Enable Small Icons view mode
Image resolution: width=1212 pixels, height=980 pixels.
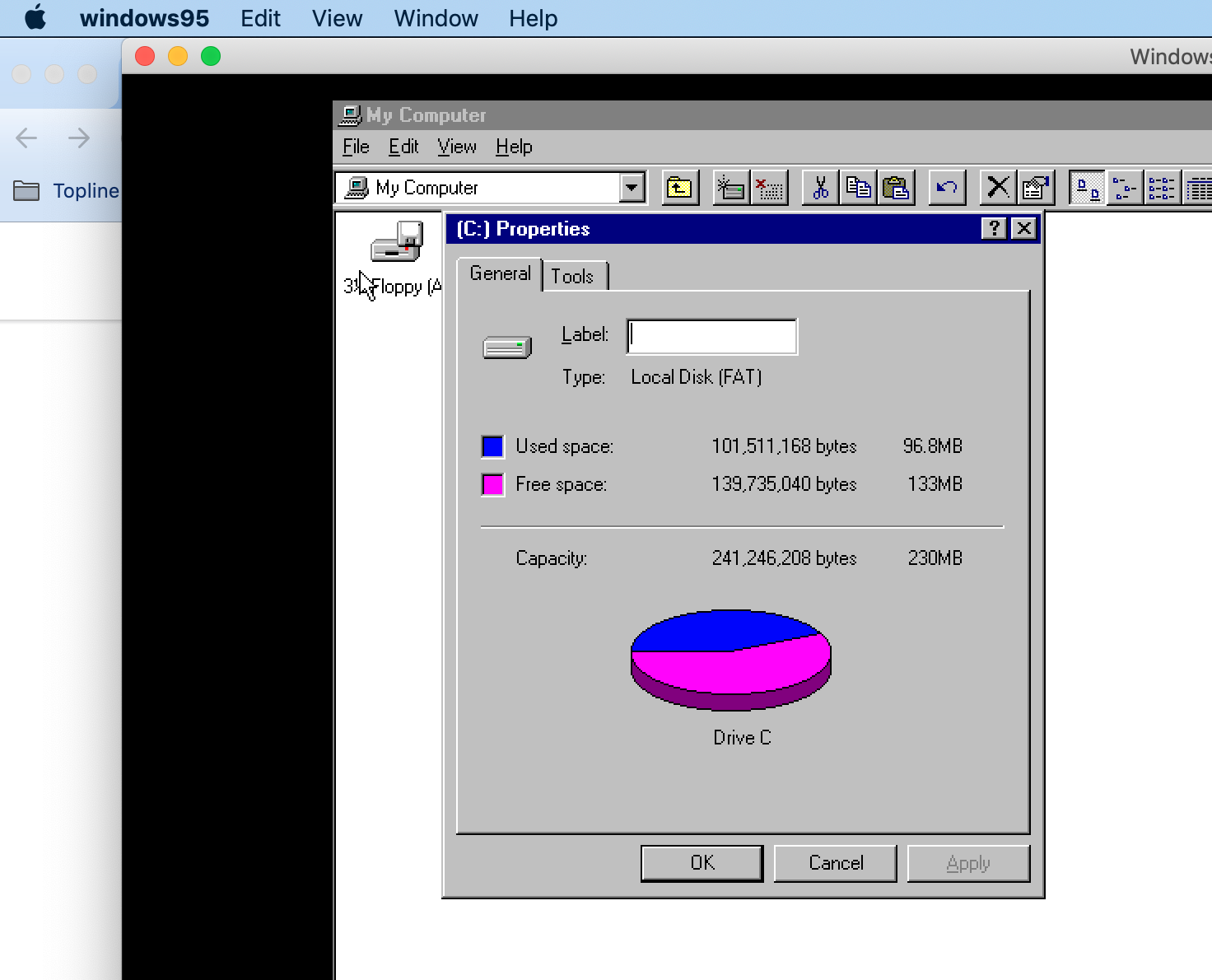1124,187
